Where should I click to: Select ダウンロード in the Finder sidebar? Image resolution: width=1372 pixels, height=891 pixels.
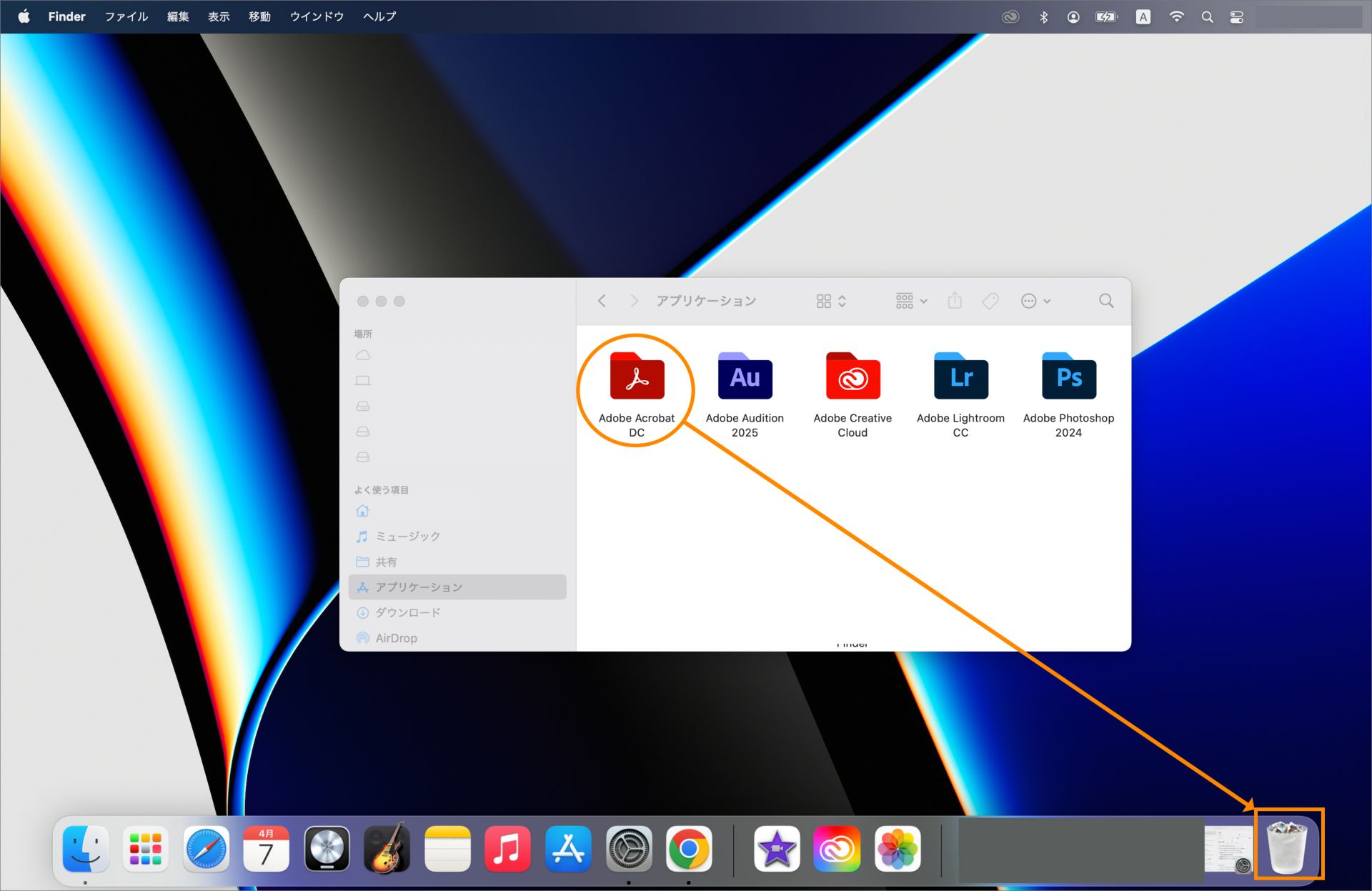(x=407, y=612)
